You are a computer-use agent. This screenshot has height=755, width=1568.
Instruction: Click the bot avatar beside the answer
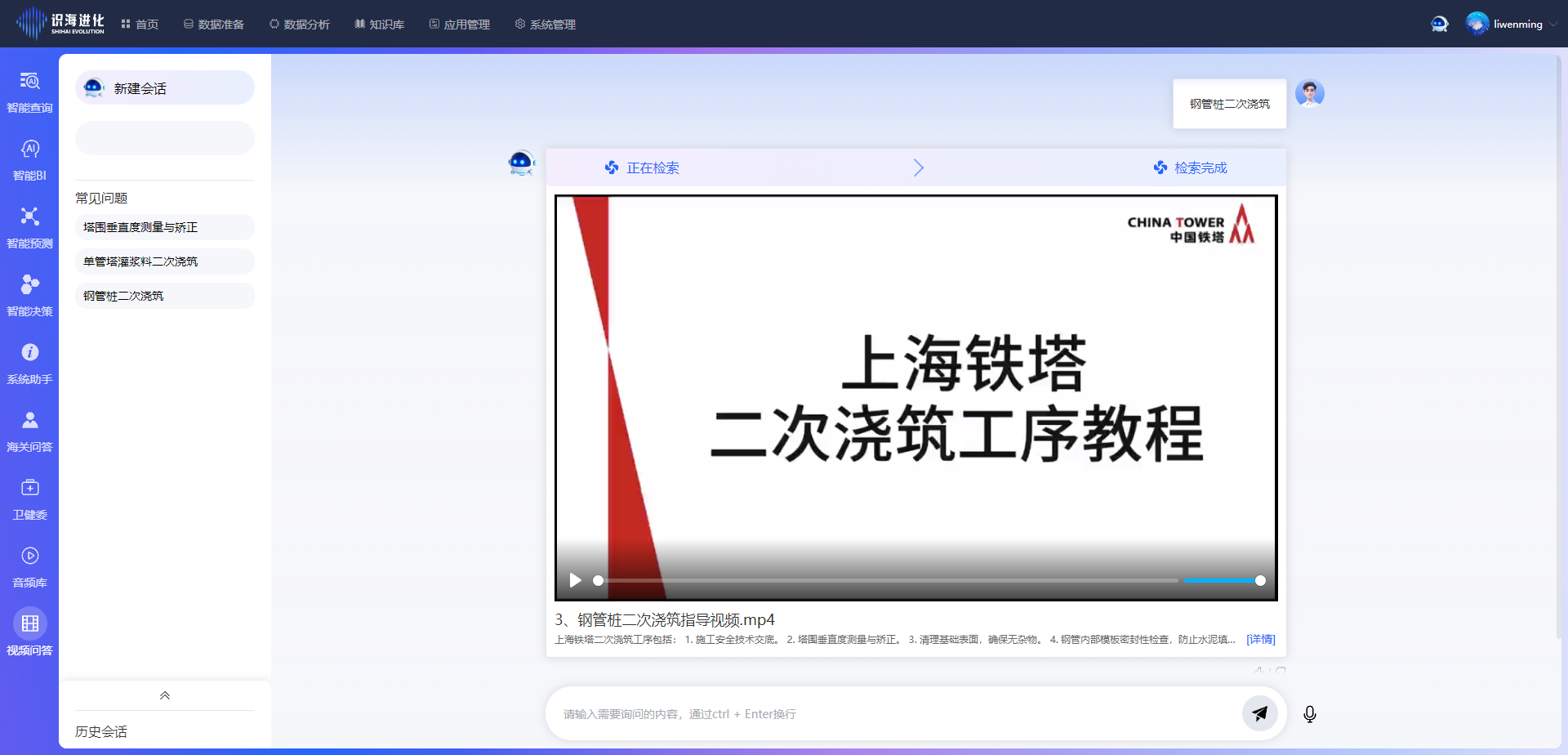[x=520, y=163]
